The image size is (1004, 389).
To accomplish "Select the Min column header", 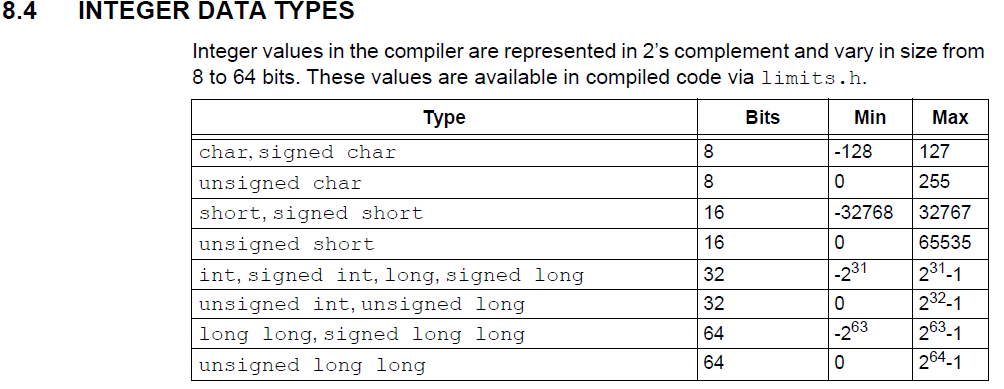I will (x=870, y=118).
